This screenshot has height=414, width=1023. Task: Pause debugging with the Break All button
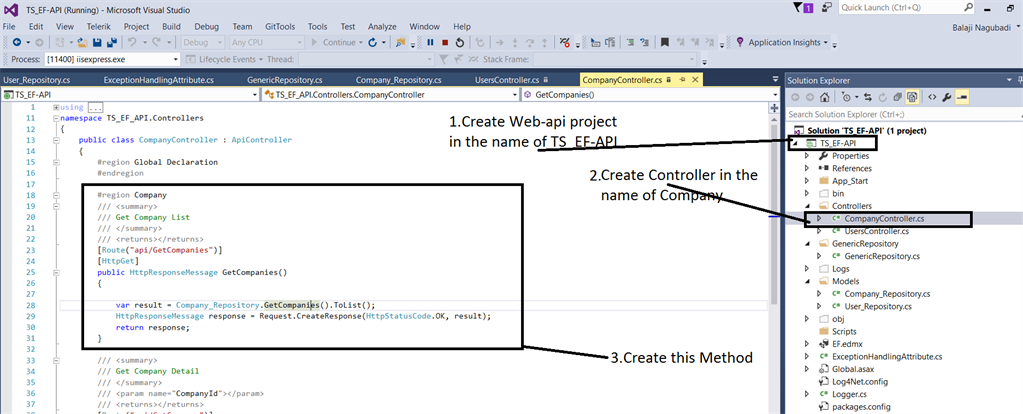coord(430,43)
